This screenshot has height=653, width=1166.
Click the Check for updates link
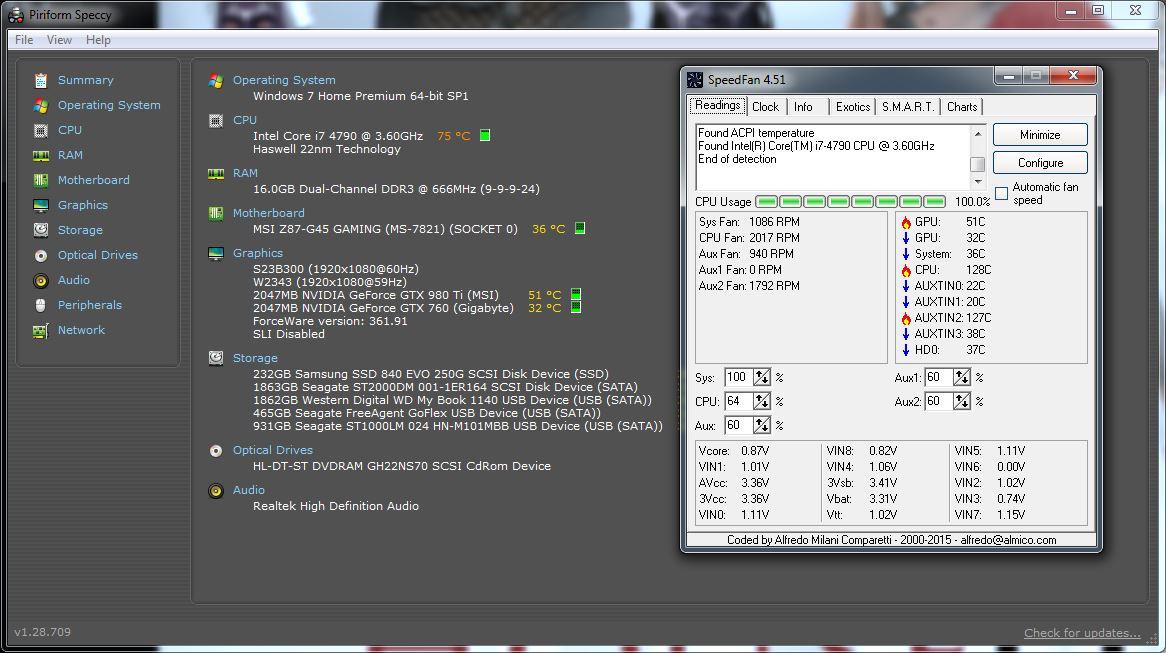[x=1082, y=633]
